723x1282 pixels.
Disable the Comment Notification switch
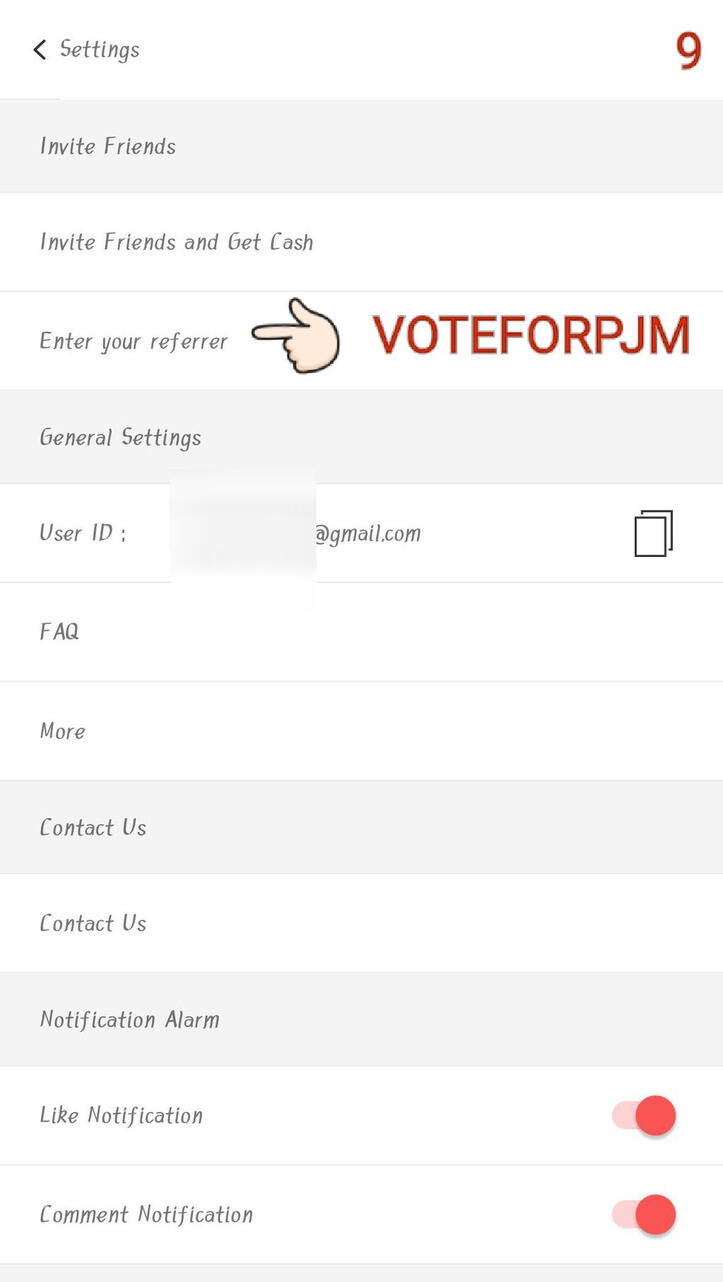(645, 1215)
